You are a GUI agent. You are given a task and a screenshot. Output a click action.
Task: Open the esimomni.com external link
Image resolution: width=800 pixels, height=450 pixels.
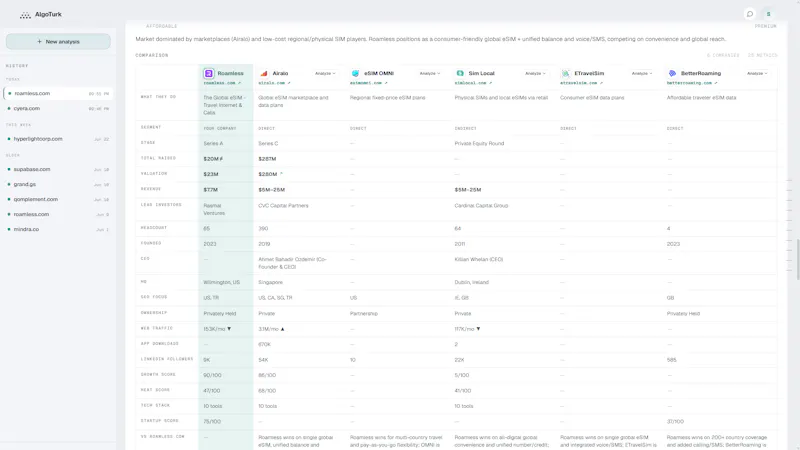click(368, 83)
